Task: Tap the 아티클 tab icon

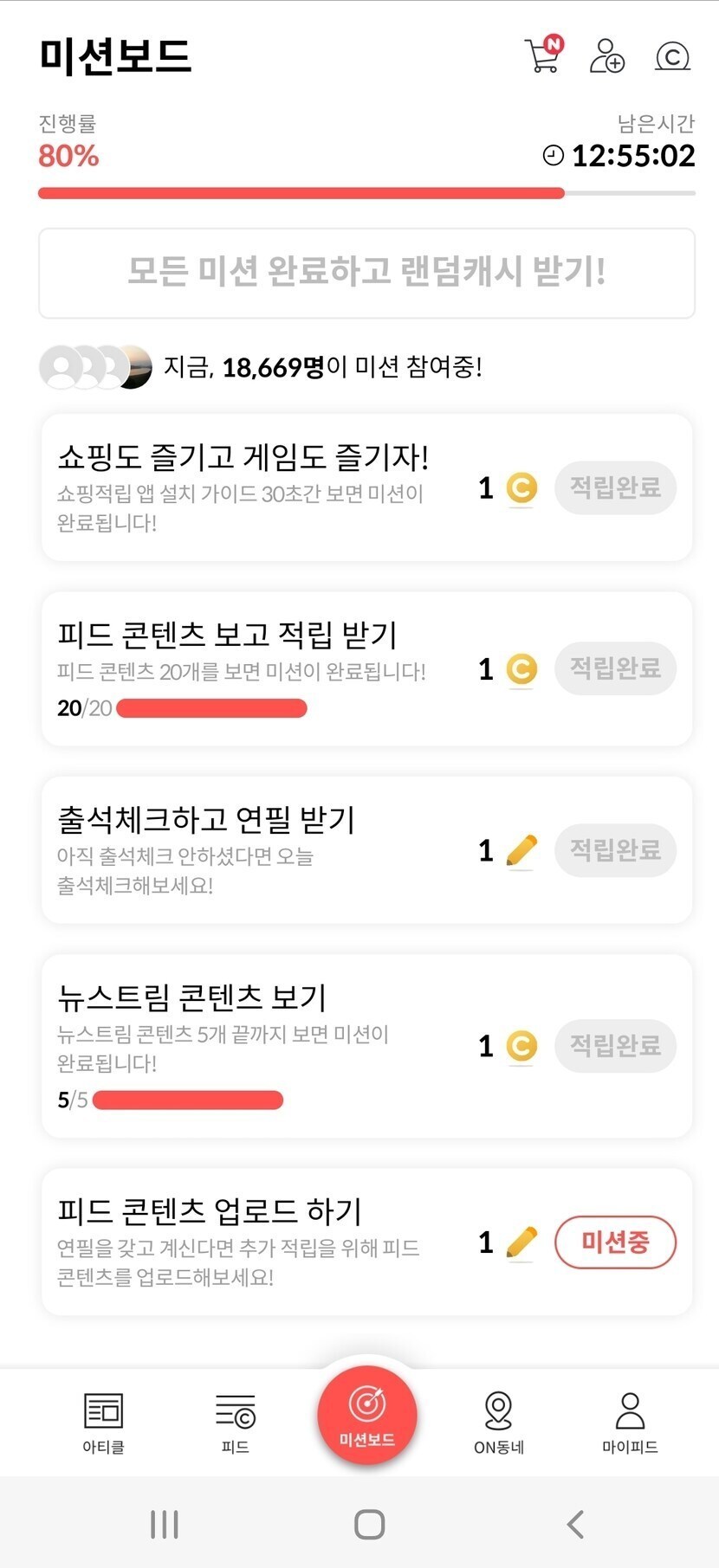Action: pos(103,1422)
